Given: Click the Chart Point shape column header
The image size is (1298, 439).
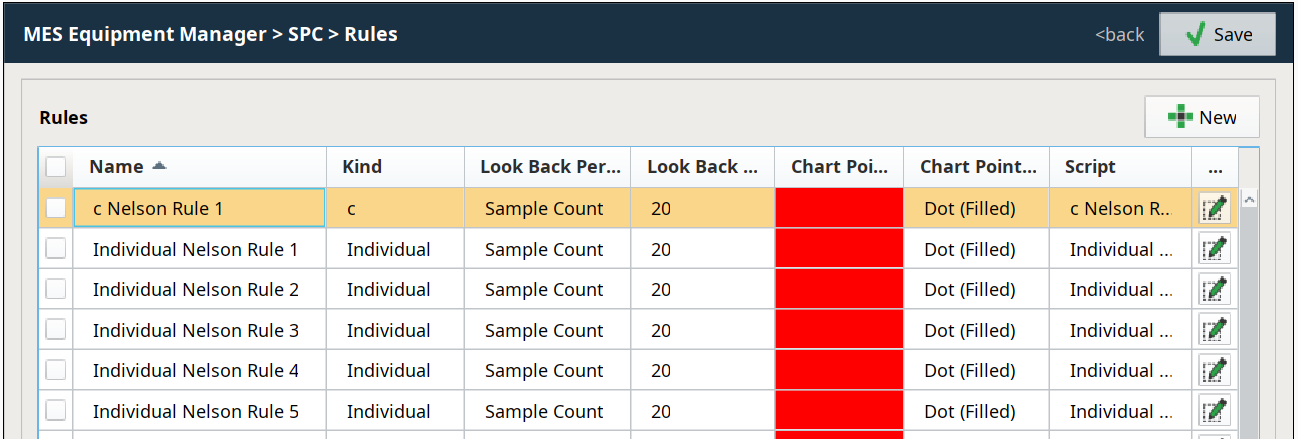Looking at the screenshot, I should pyautogui.click(x=976, y=167).
